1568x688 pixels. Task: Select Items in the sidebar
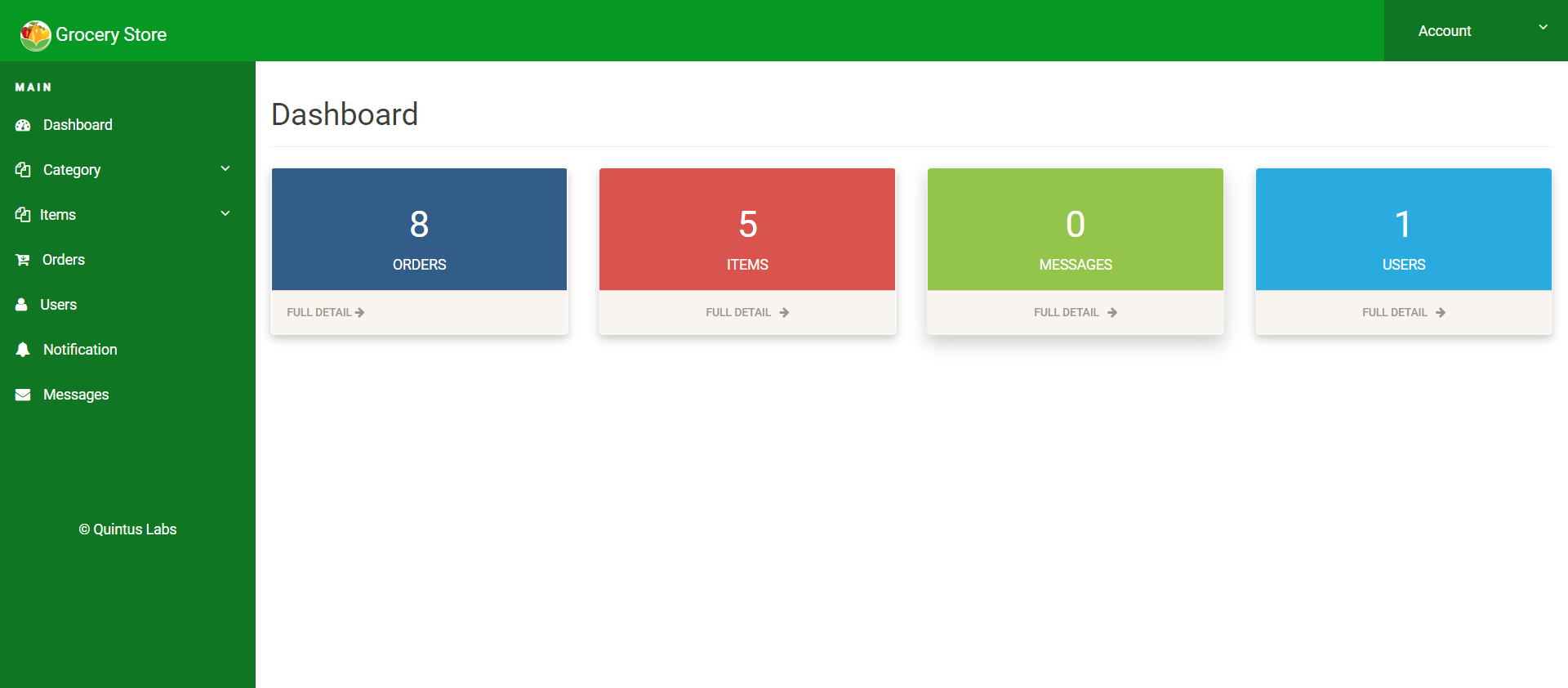pos(58,215)
